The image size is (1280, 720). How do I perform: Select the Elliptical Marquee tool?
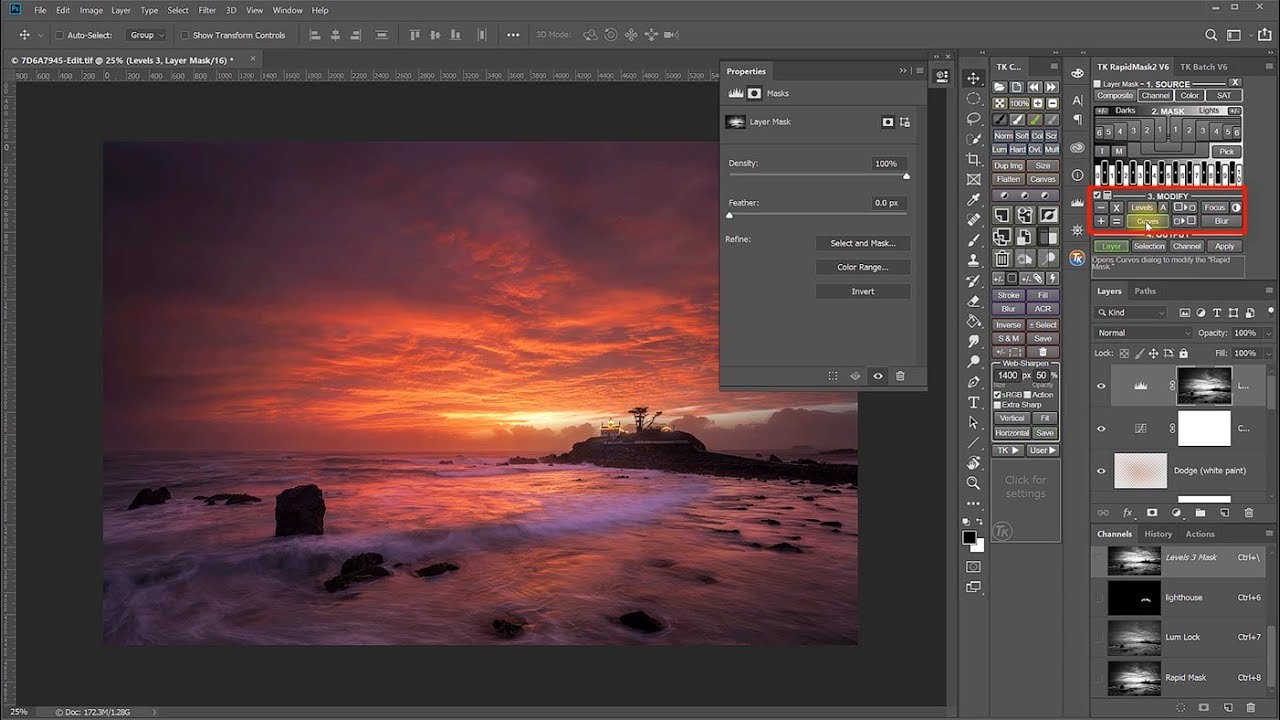973,98
